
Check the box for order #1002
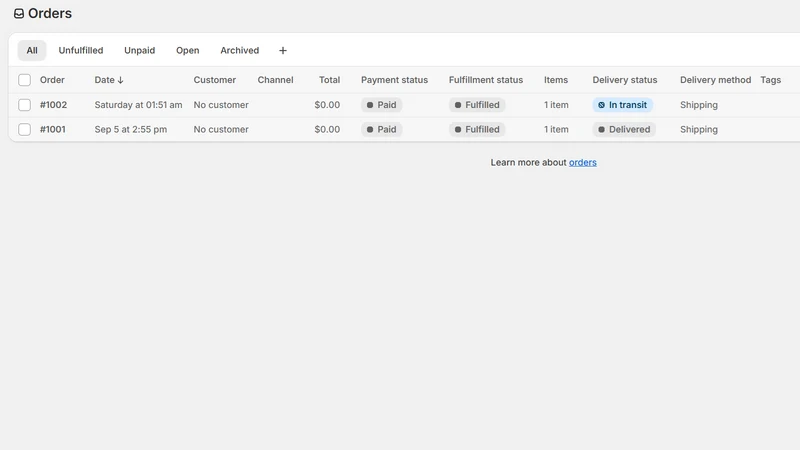click(24, 105)
